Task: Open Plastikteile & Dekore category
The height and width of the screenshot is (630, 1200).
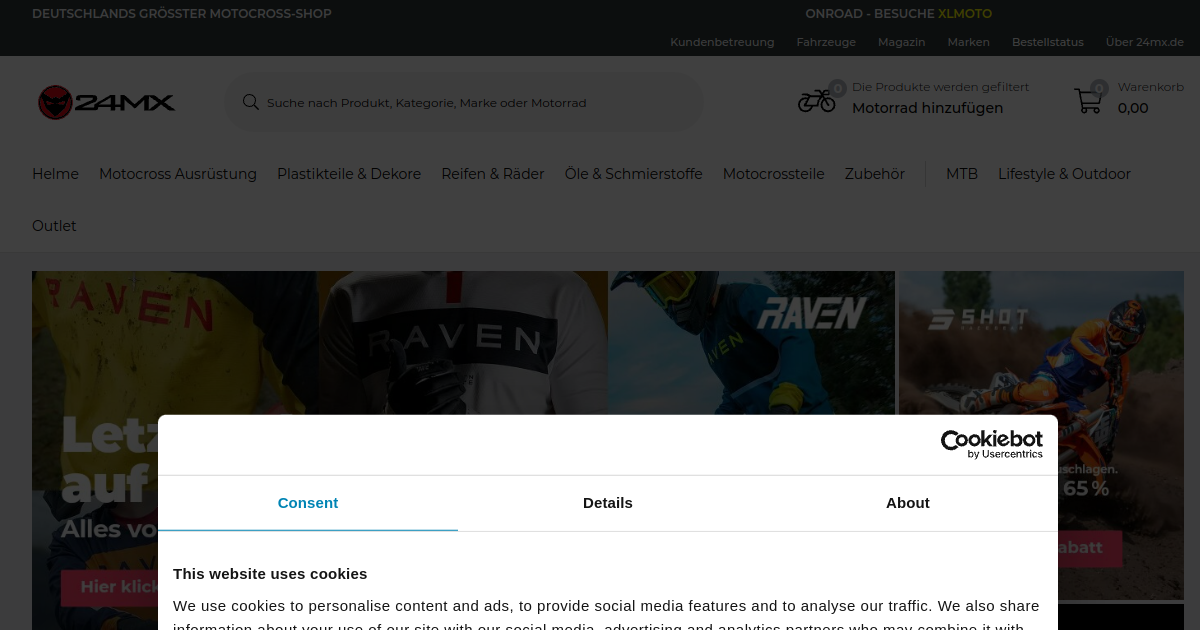Action: (349, 174)
